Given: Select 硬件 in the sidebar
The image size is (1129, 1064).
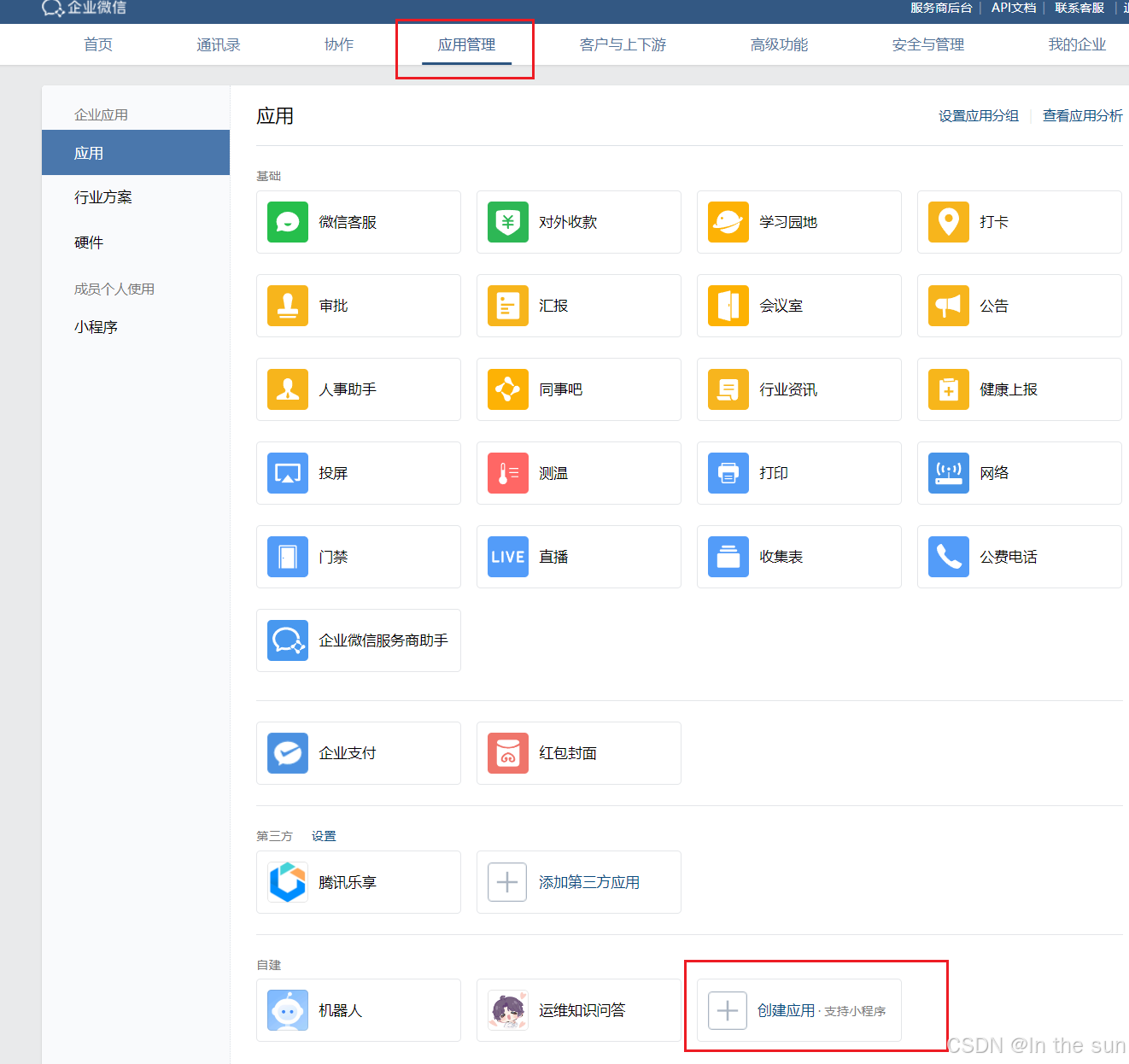Looking at the screenshot, I should [x=89, y=243].
